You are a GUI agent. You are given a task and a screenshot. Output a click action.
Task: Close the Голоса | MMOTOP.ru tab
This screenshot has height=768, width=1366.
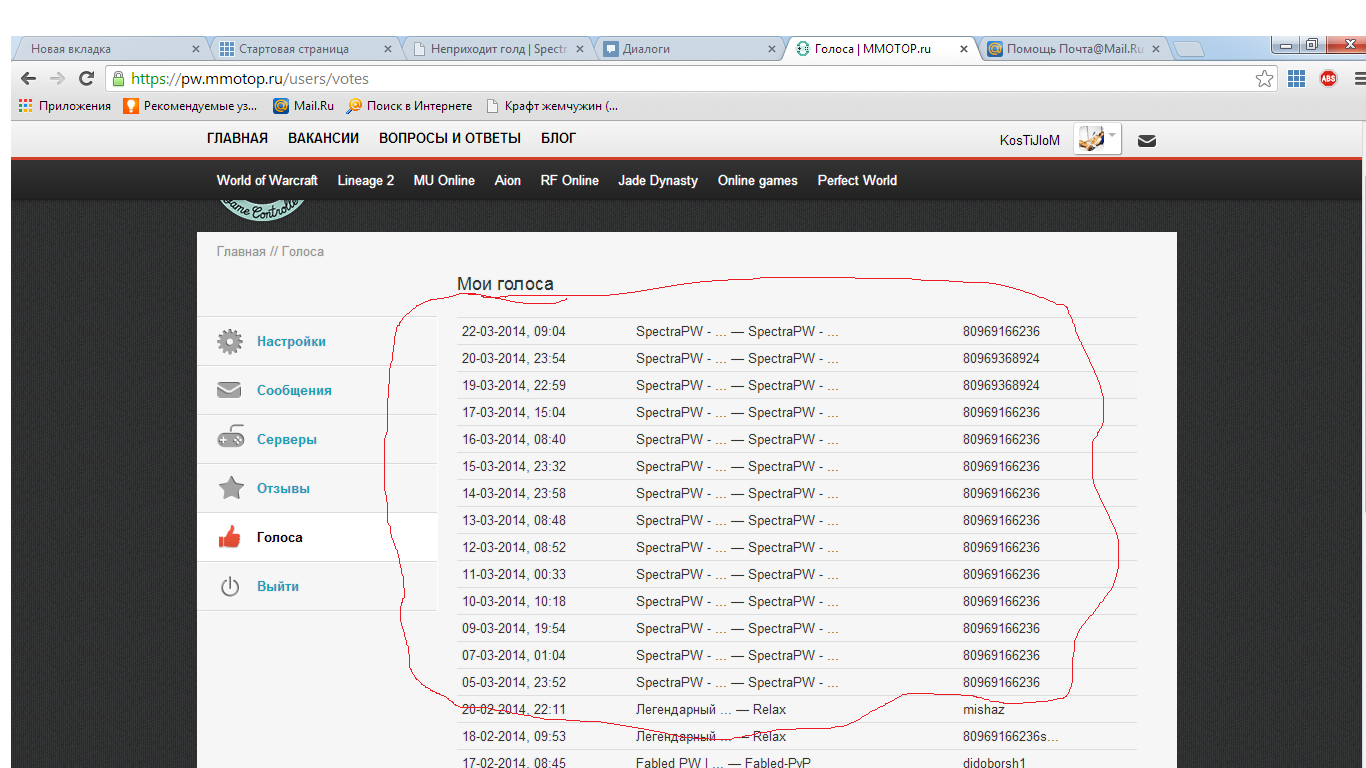pos(964,48)
